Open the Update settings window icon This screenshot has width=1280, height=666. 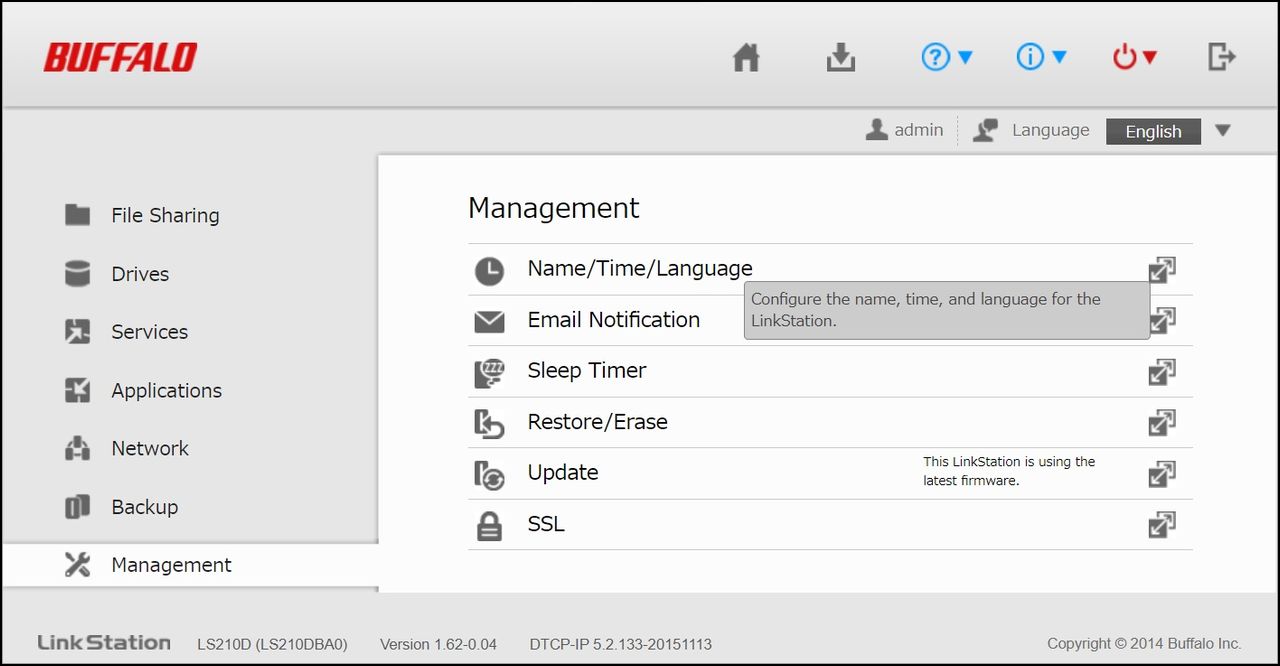(x=1161, y=474)
